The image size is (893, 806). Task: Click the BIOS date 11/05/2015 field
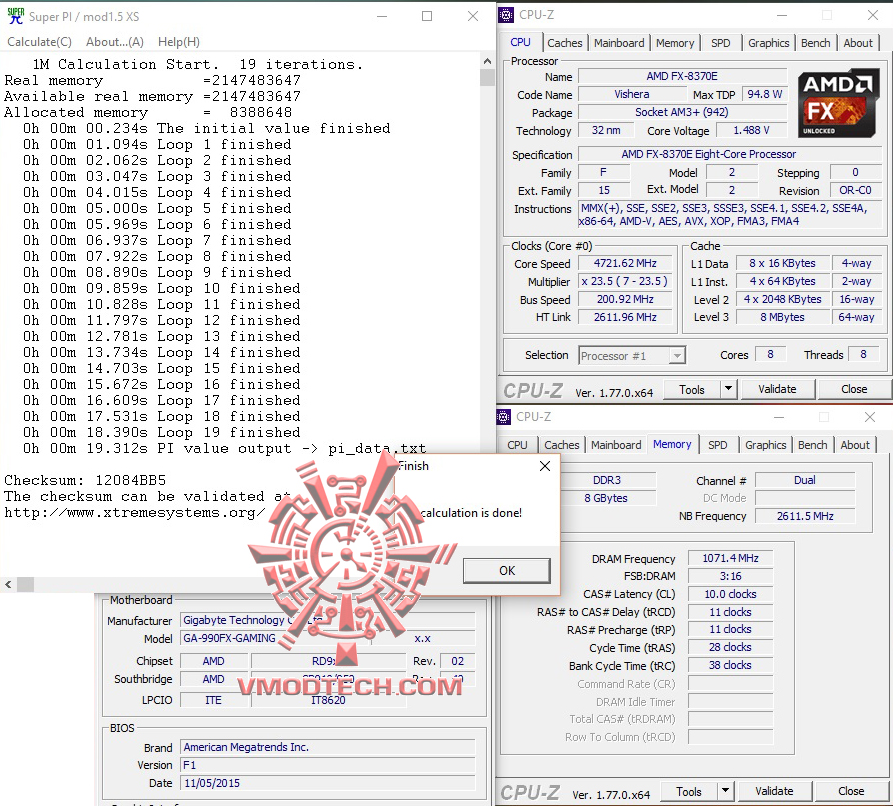click(x=327, y=783)
